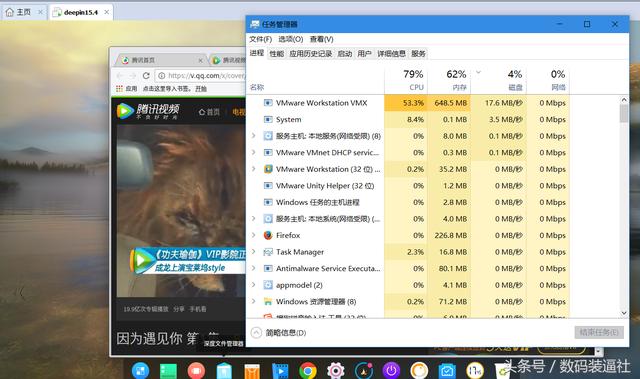Select the 腾讯首页 tab in Chrome
This screenshot has height=379, width=640.
pos(161,60)
